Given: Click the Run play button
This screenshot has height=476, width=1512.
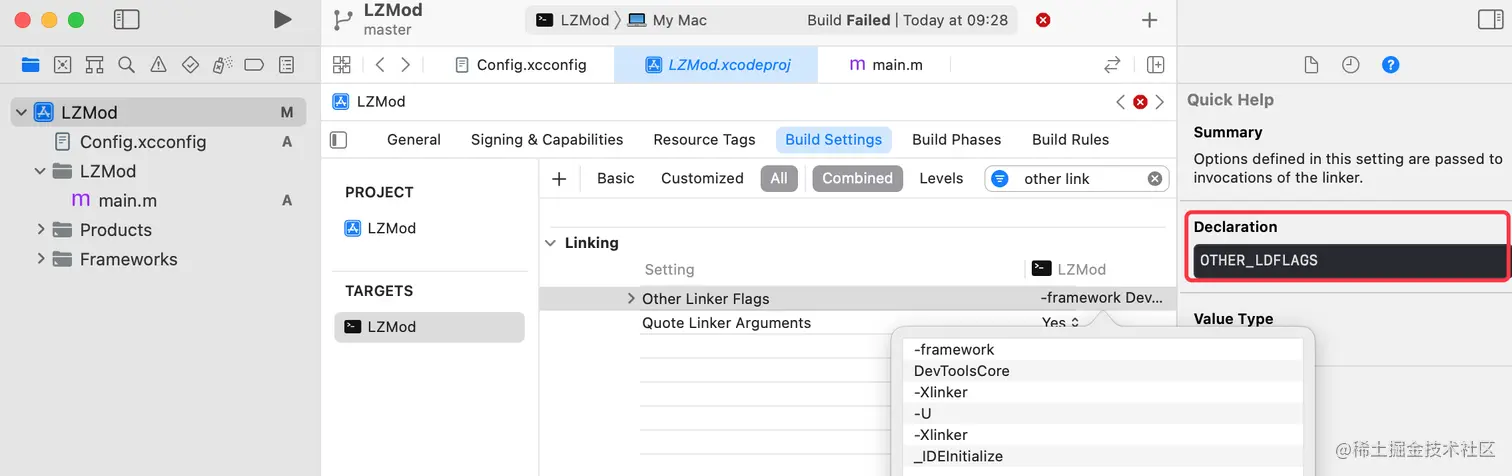Looking at the screenshot, I should coord(282,19).
